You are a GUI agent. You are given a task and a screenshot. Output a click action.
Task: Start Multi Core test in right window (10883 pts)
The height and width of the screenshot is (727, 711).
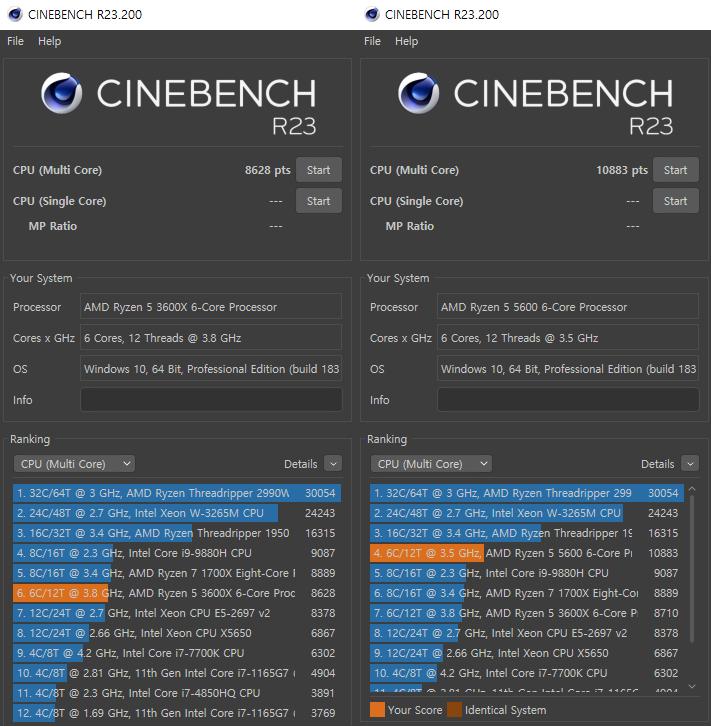[x=676, y=170]
